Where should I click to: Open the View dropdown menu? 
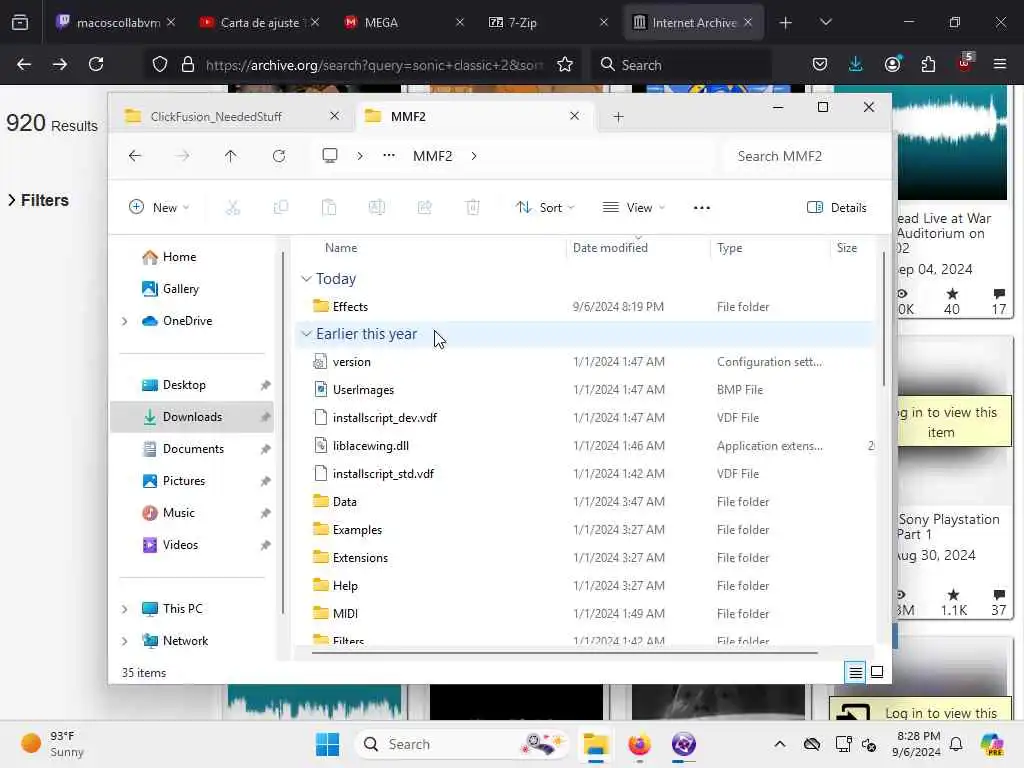click(633, 208)
